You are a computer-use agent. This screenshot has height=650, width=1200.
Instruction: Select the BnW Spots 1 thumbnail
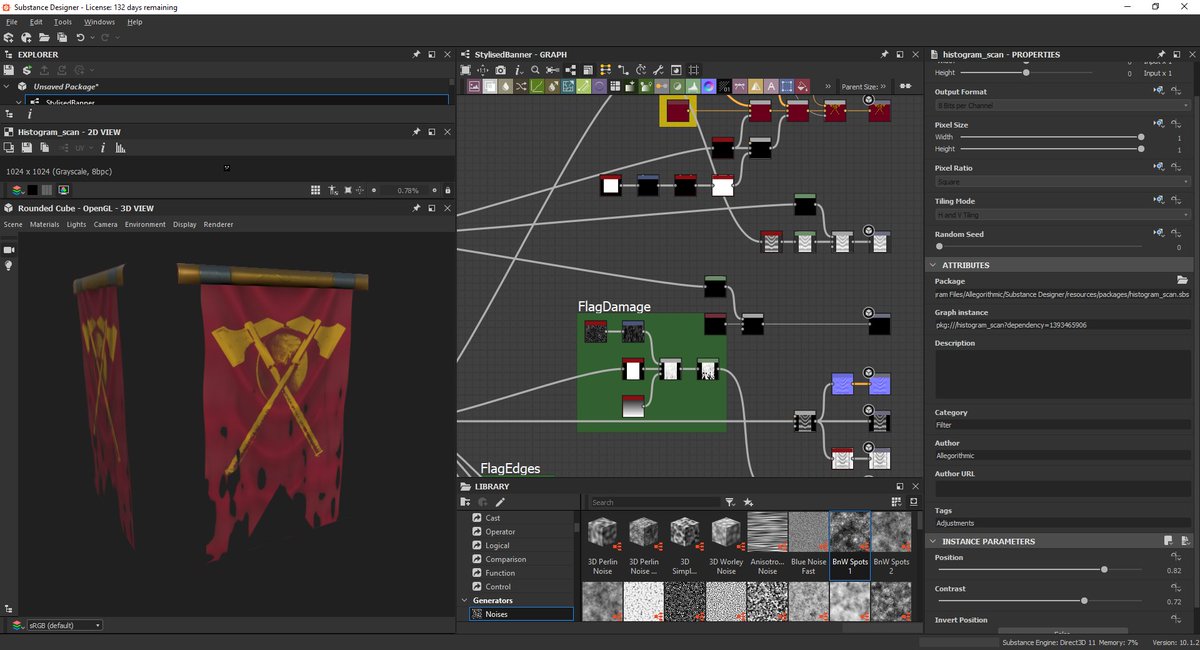point(850,544)
